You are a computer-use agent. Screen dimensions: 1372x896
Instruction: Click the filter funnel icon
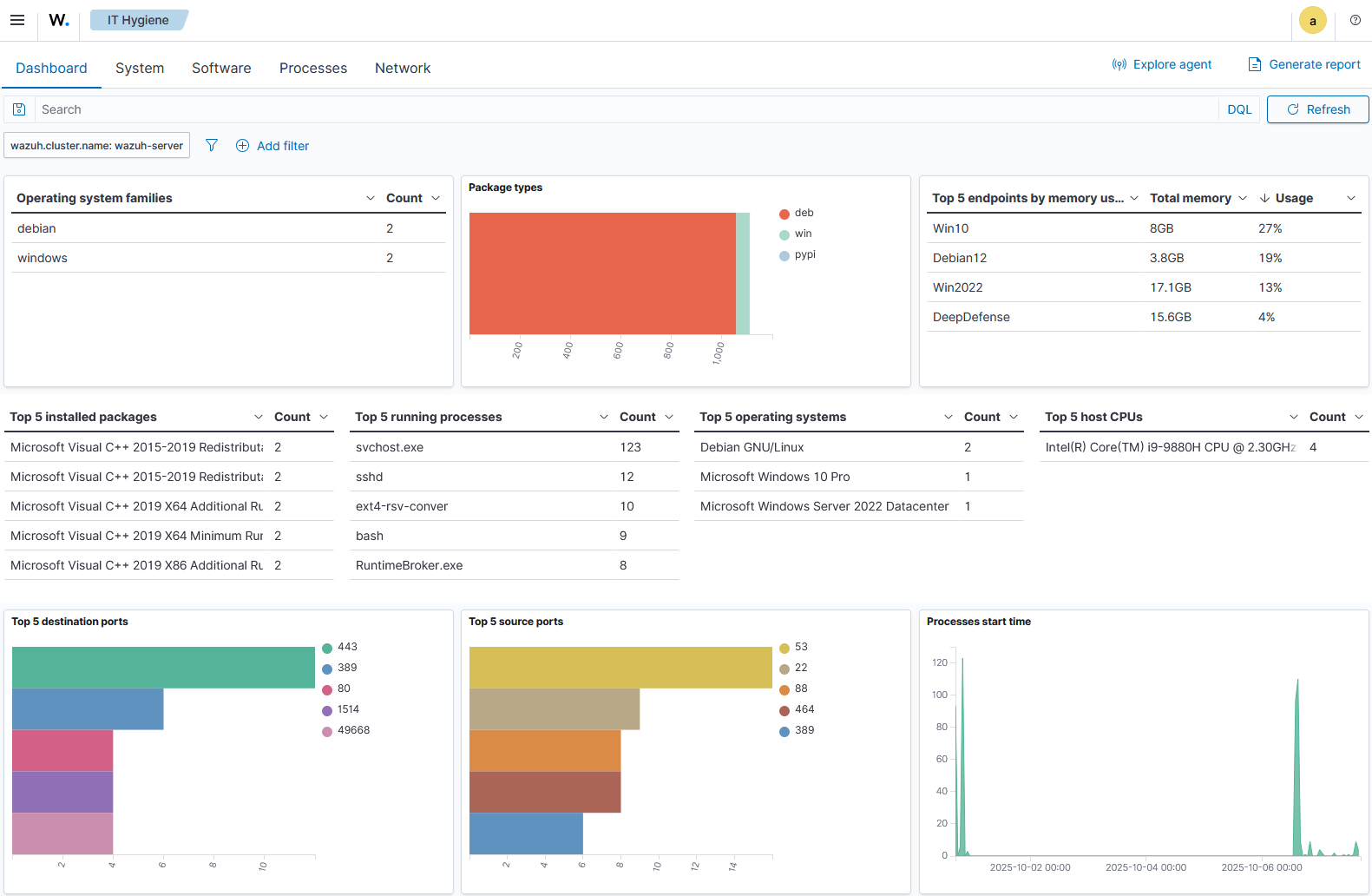(x=211, y=145)
